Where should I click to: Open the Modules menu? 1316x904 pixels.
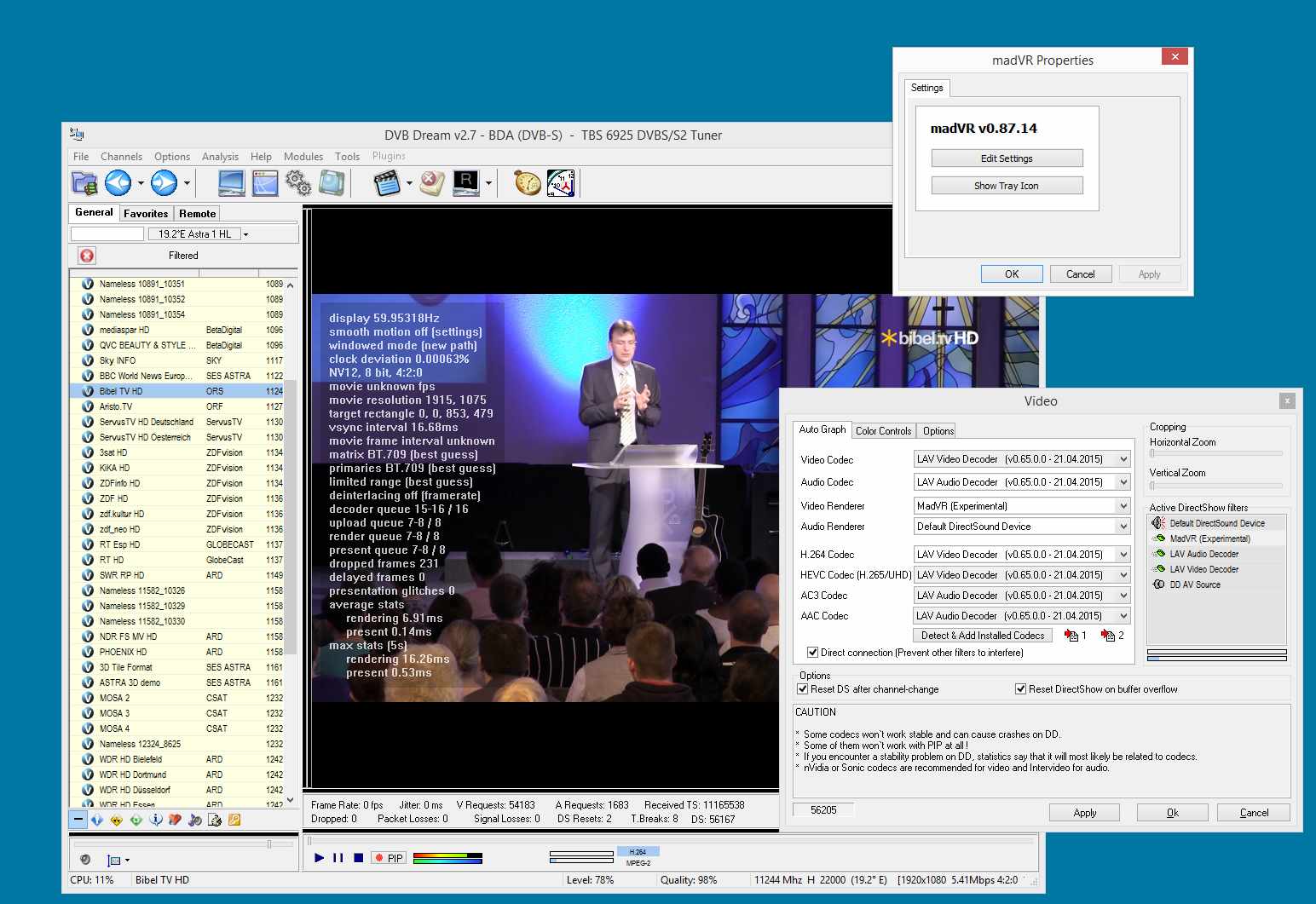point(303,157)
